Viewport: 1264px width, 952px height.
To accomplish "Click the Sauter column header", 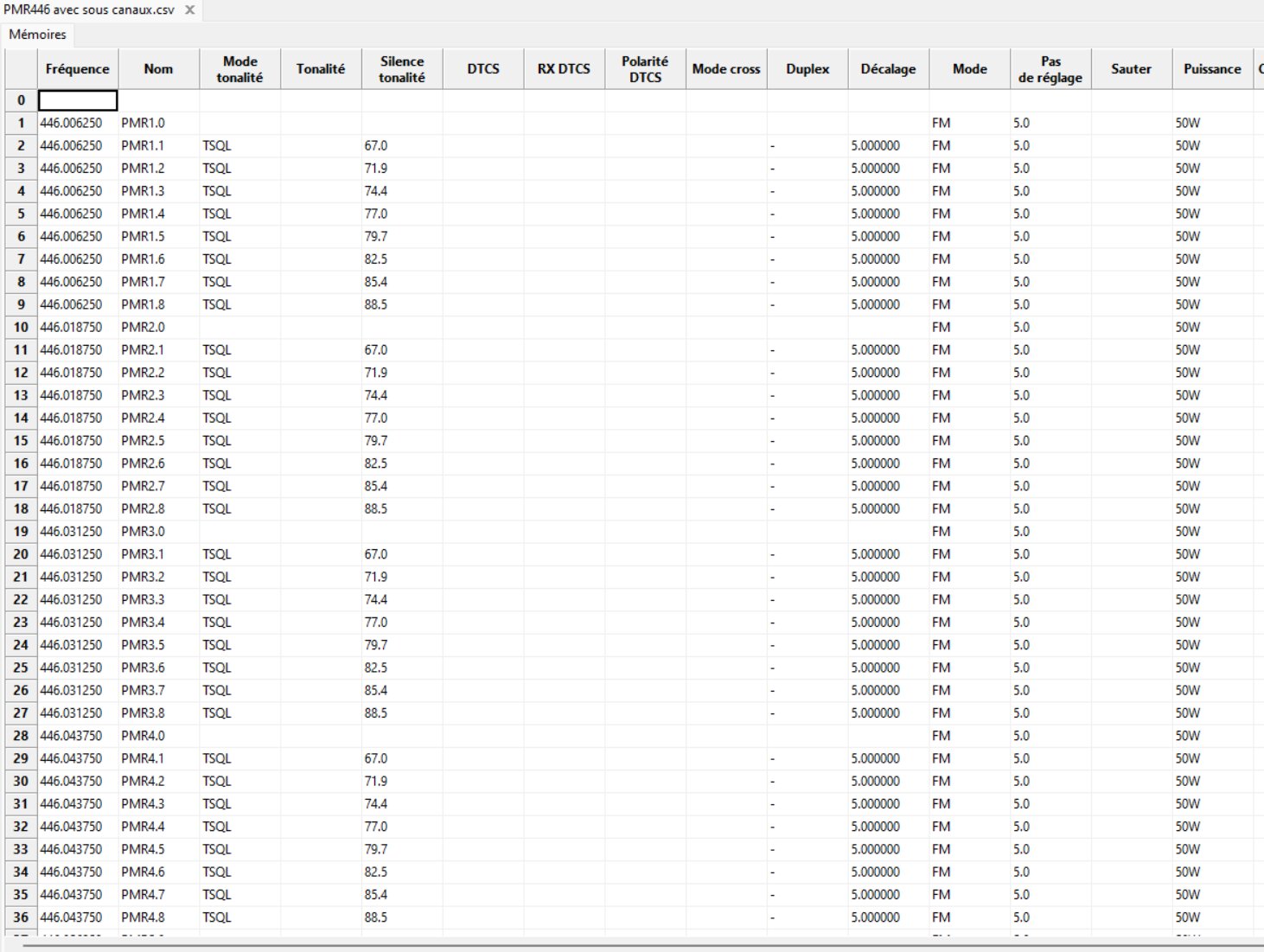I will coord(1131,69).
